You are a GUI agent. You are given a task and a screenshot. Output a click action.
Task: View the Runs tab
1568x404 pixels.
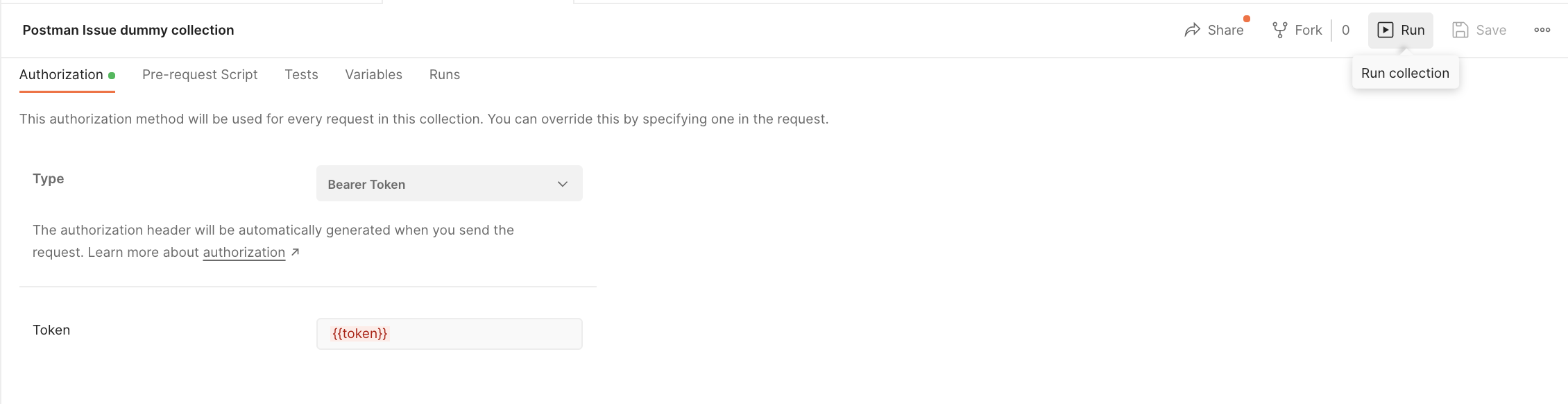(443, 74)
